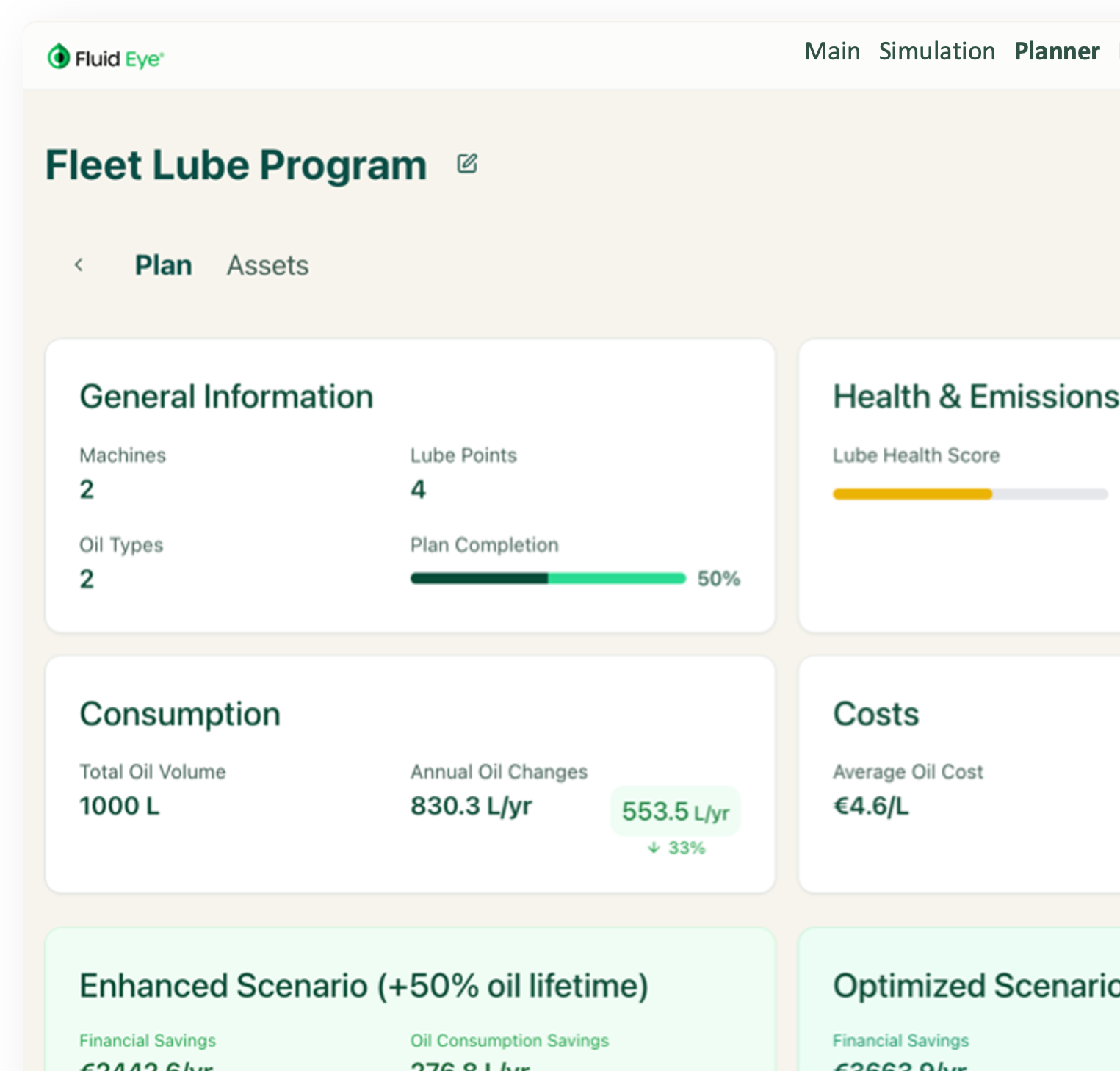Open the Enhanced Scenario card heading
1120x1071 pixels.
364,986
